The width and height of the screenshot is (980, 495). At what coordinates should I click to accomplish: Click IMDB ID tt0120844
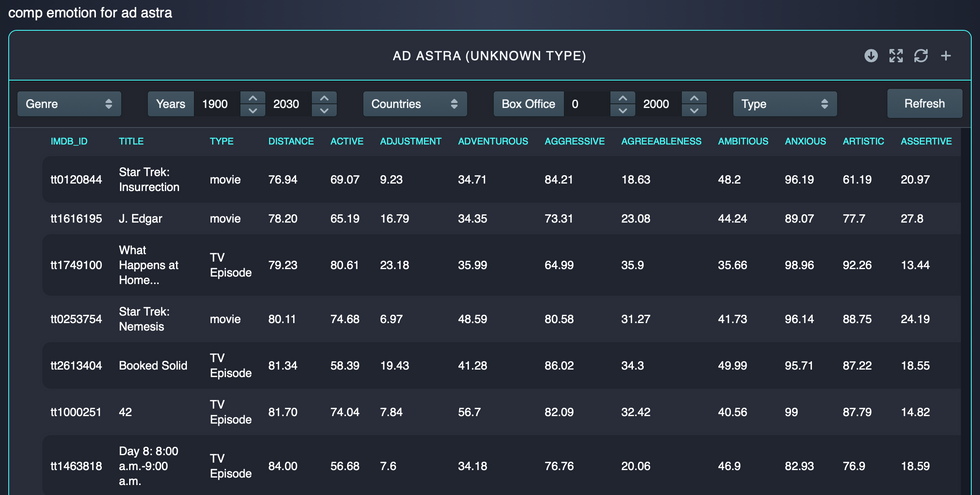76,179
